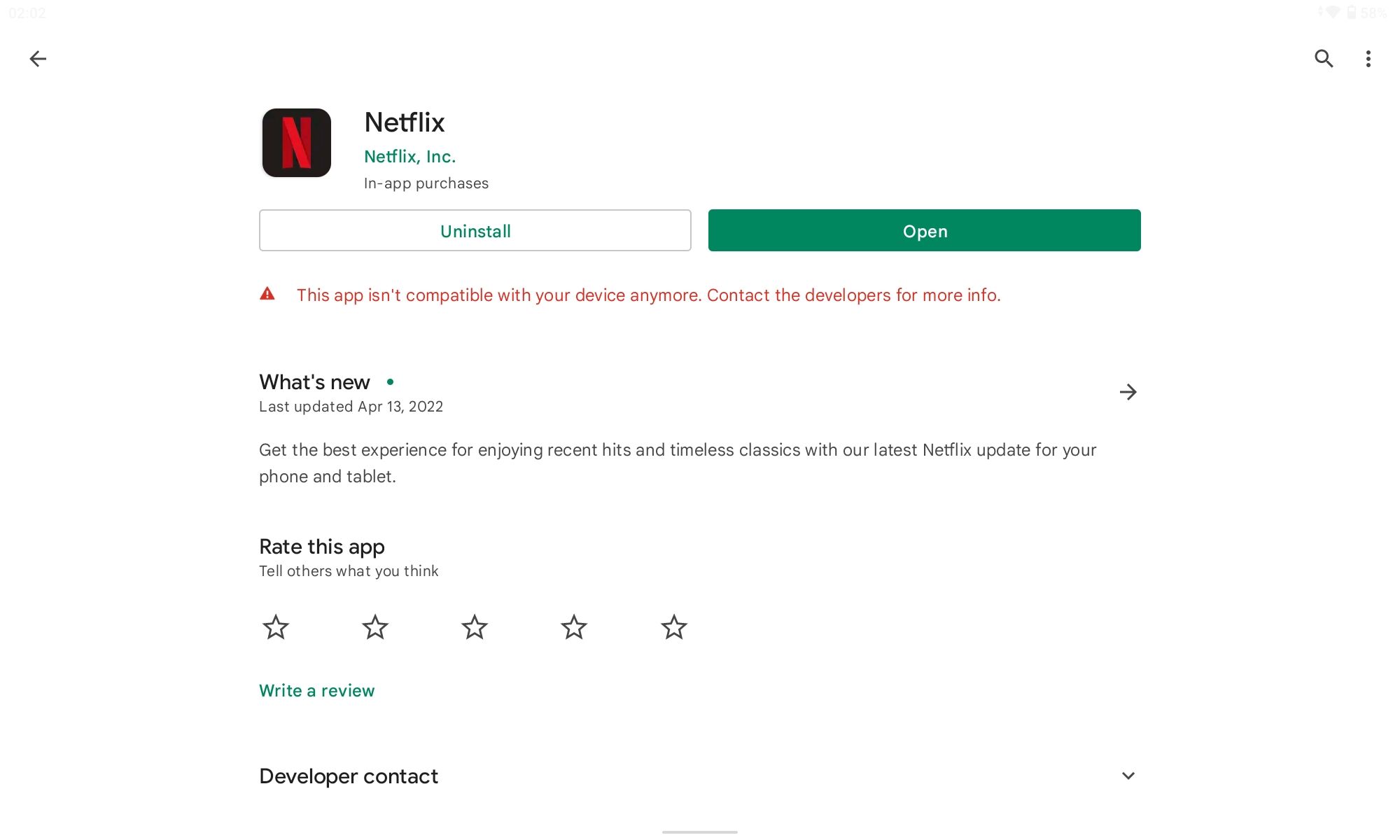Tap the Last updated Apr 13, 2022 text
Screen dimensions: 1400x840
click(x=351, y=407)
